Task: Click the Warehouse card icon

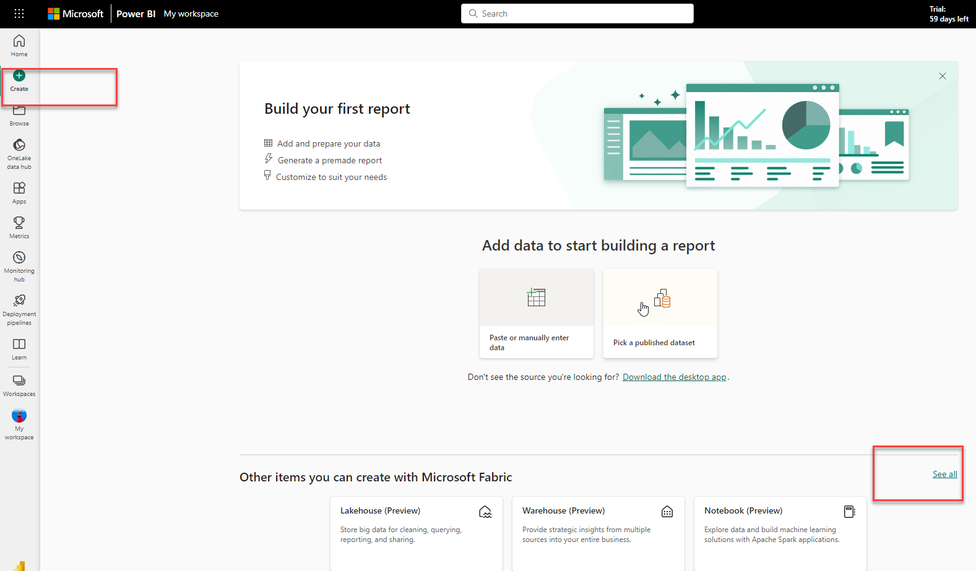Action: pyautogui.click(x=667, y=512)
